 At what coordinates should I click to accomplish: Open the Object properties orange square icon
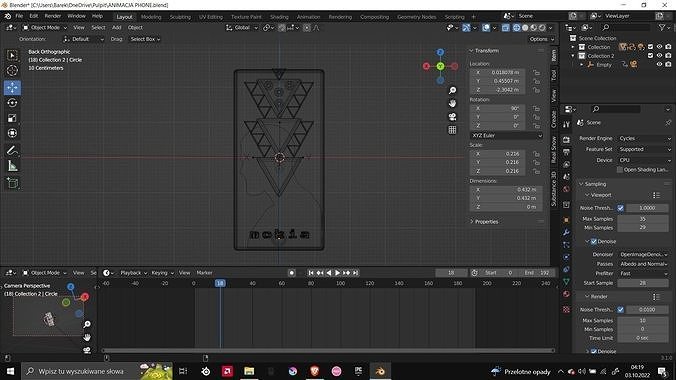566,220
